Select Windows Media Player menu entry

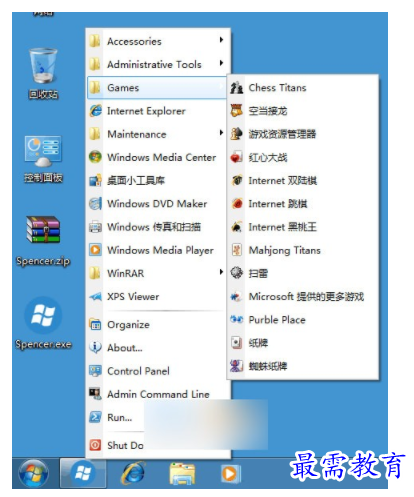click(157, 250)
